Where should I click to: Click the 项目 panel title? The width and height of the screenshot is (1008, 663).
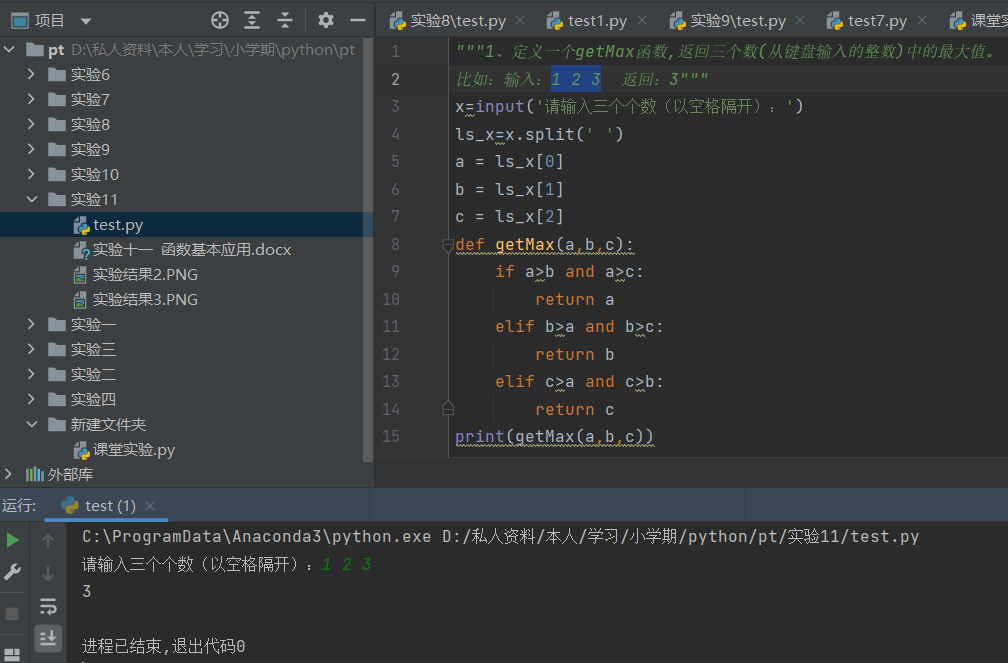[x=50, y=21]
